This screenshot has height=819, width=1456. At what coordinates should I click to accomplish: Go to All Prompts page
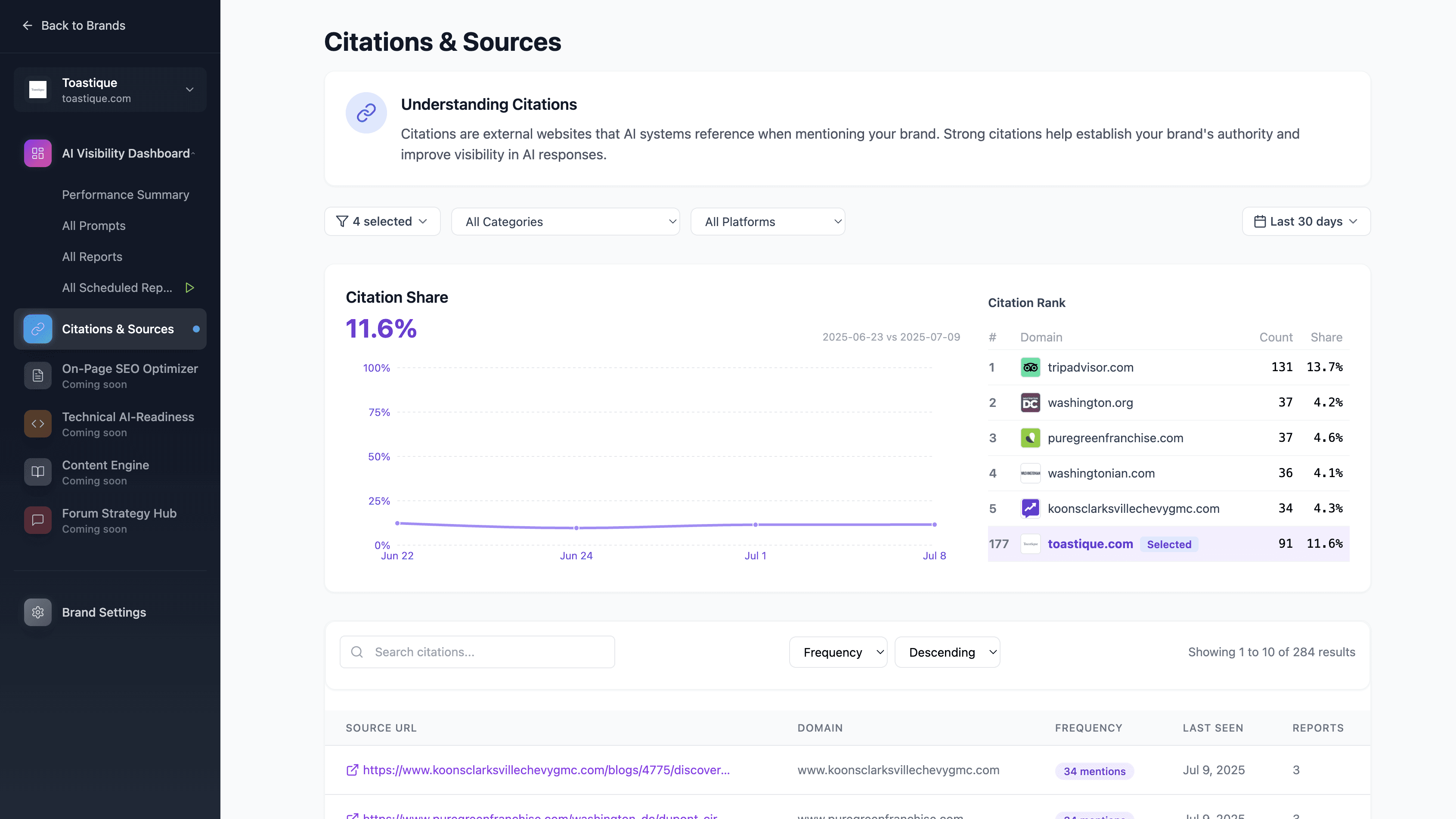94,226
